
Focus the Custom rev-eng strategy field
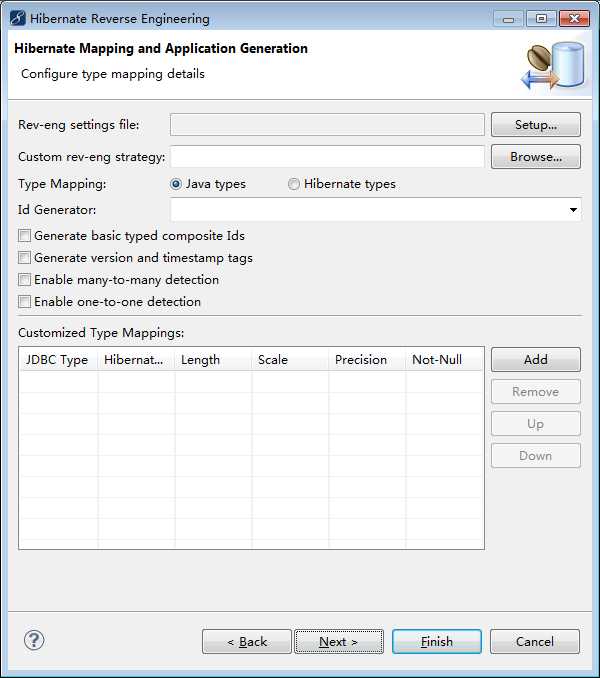pyautogui.click(x=327, y=157)
